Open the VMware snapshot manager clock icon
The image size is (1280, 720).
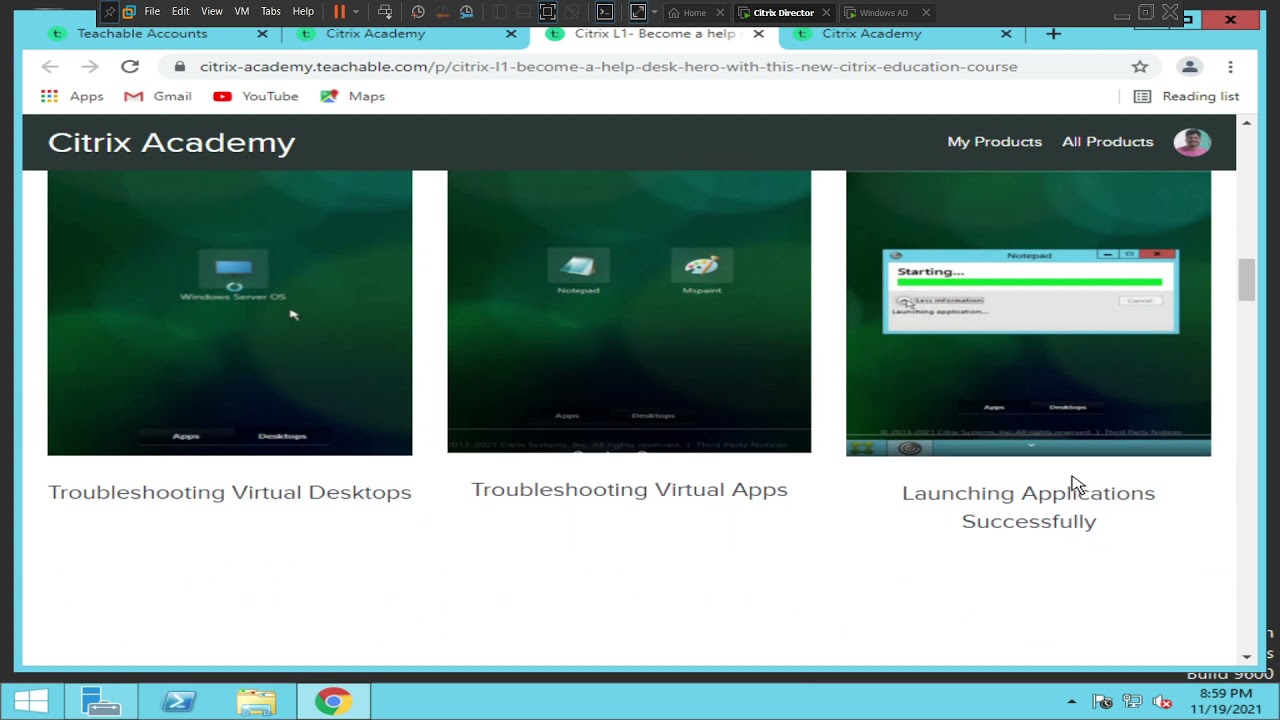pos(466,12)
